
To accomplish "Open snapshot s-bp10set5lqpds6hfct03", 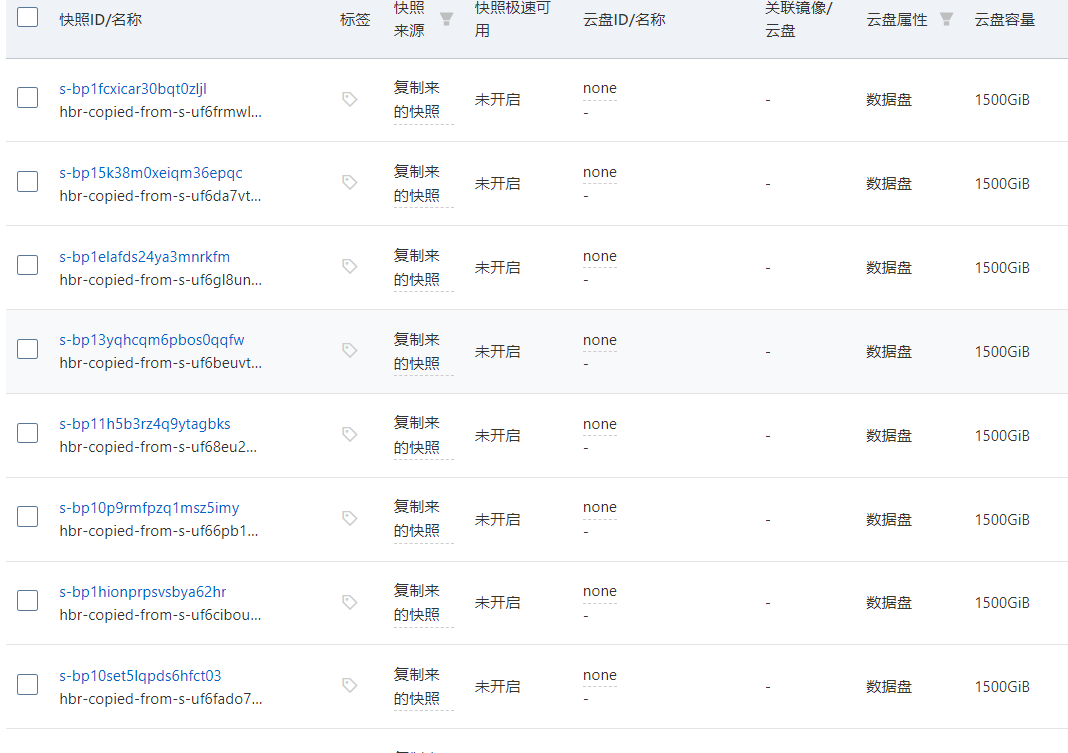I will coord(140,675).
